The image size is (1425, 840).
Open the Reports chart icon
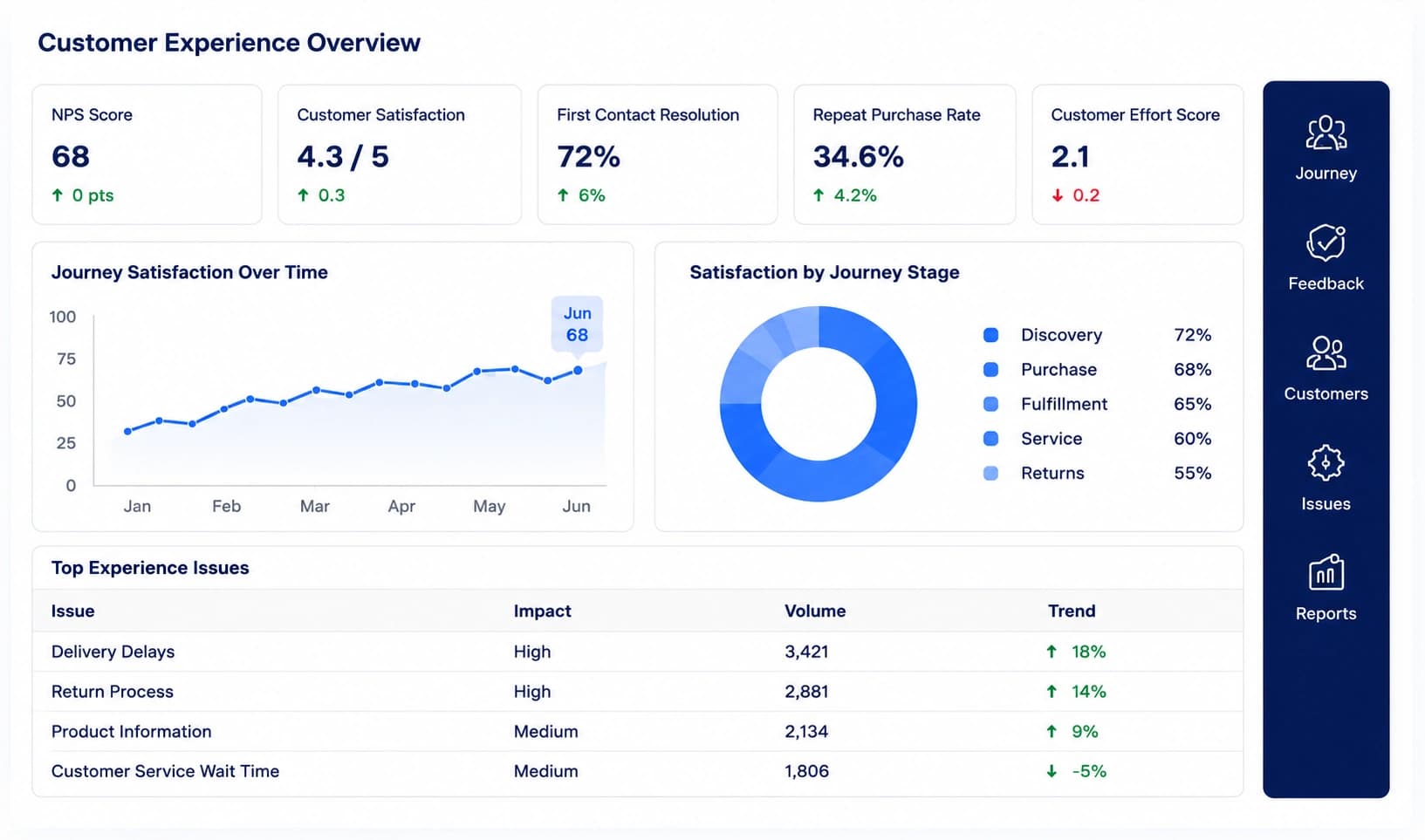click(1326, 573)
